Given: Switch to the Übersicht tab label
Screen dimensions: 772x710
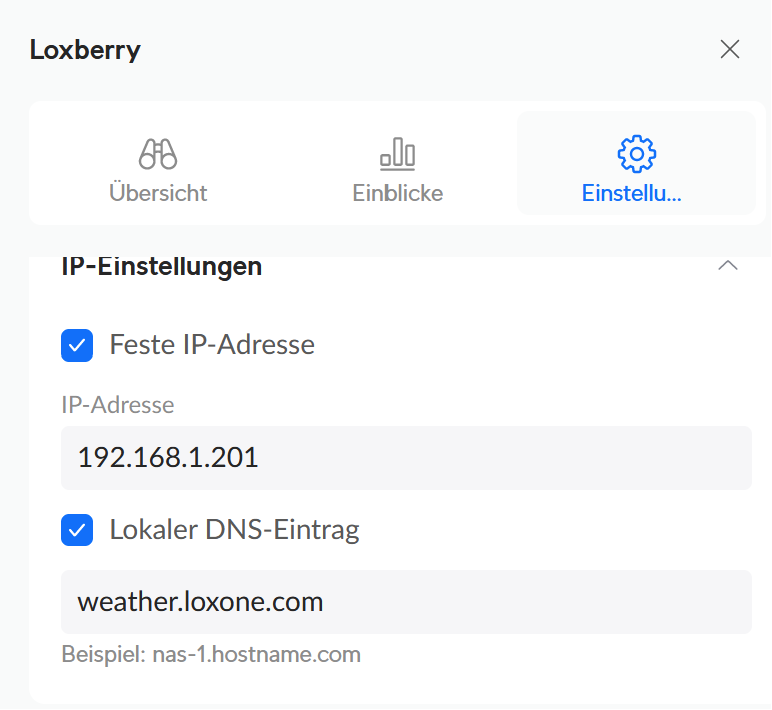Looking at the screenshot, I should tap(158, 193).
